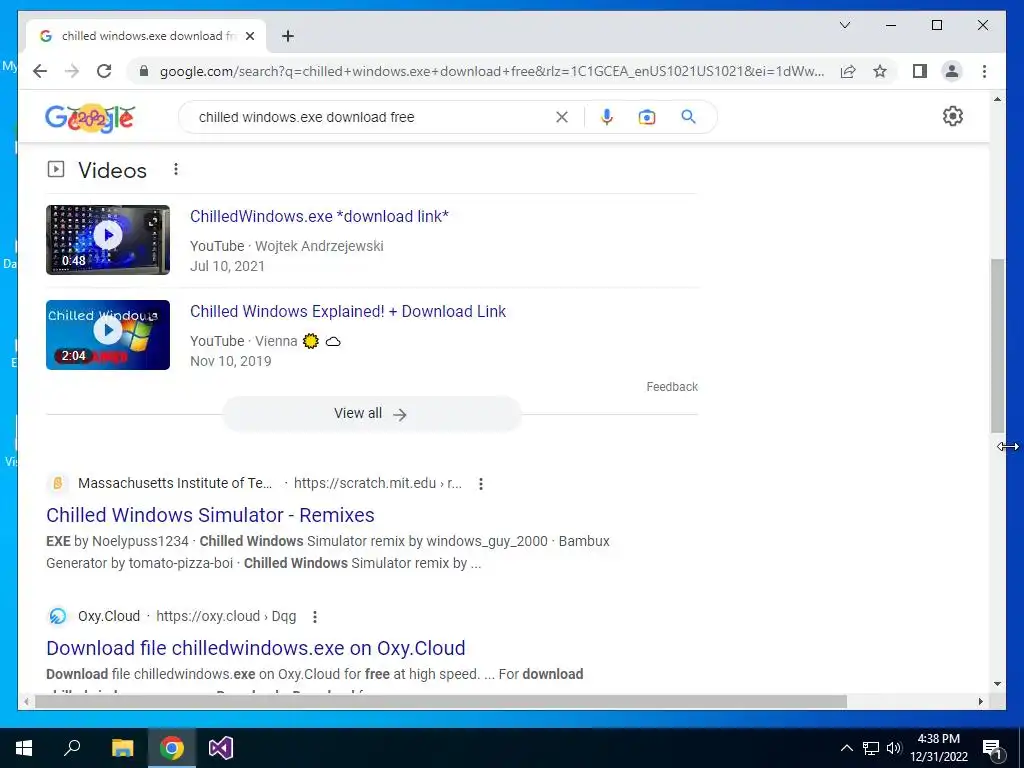The image size is (1024, 768).
Task: Open the taskbar clock and date
Action: tap(938, 748)
